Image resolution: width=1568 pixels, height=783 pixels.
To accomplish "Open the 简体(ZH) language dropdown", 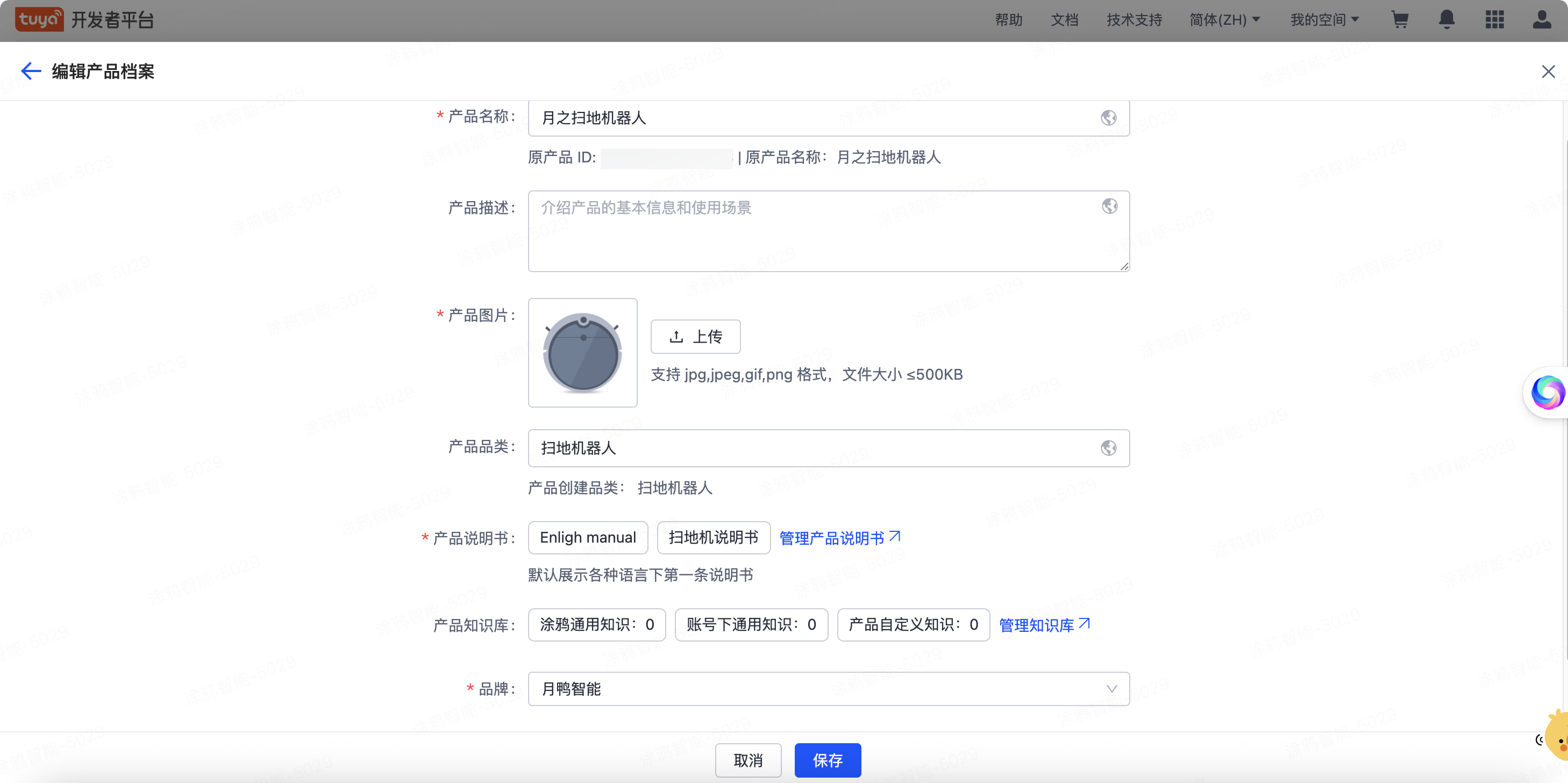I will point(1225,19).
